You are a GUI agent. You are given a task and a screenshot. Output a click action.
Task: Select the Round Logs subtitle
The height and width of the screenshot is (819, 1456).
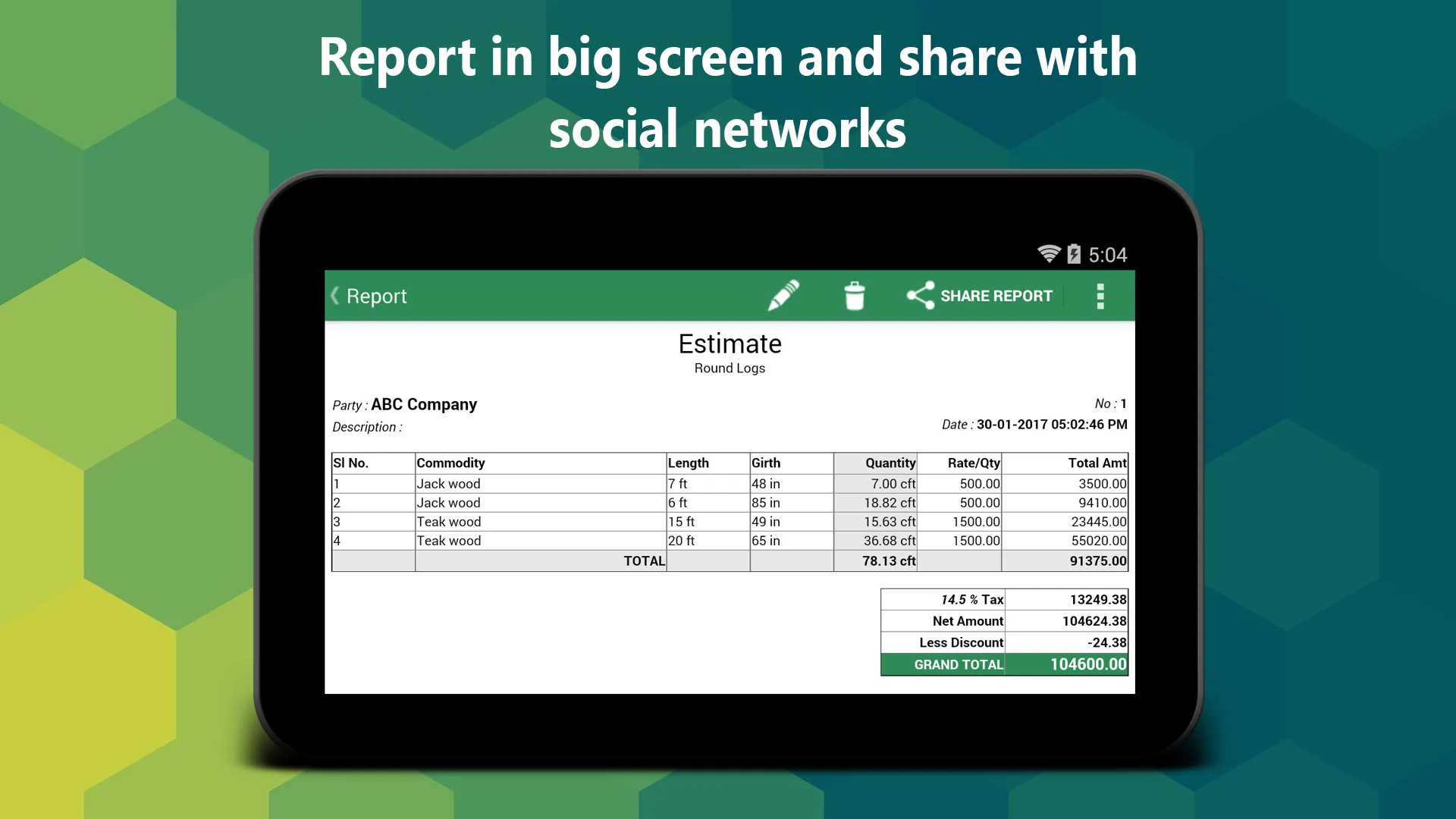coord(730,368)
